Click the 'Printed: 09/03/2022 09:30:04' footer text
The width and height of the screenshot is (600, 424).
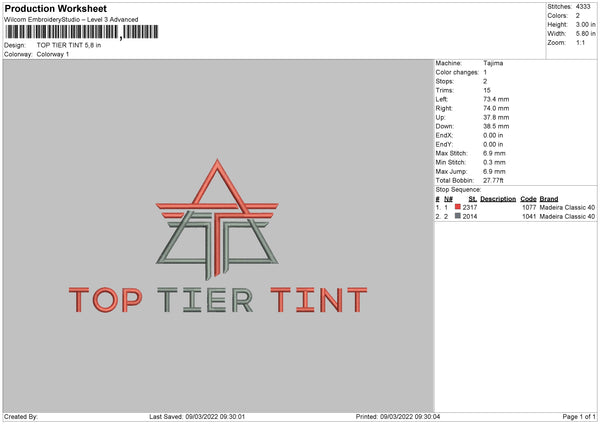coord(398,416)
